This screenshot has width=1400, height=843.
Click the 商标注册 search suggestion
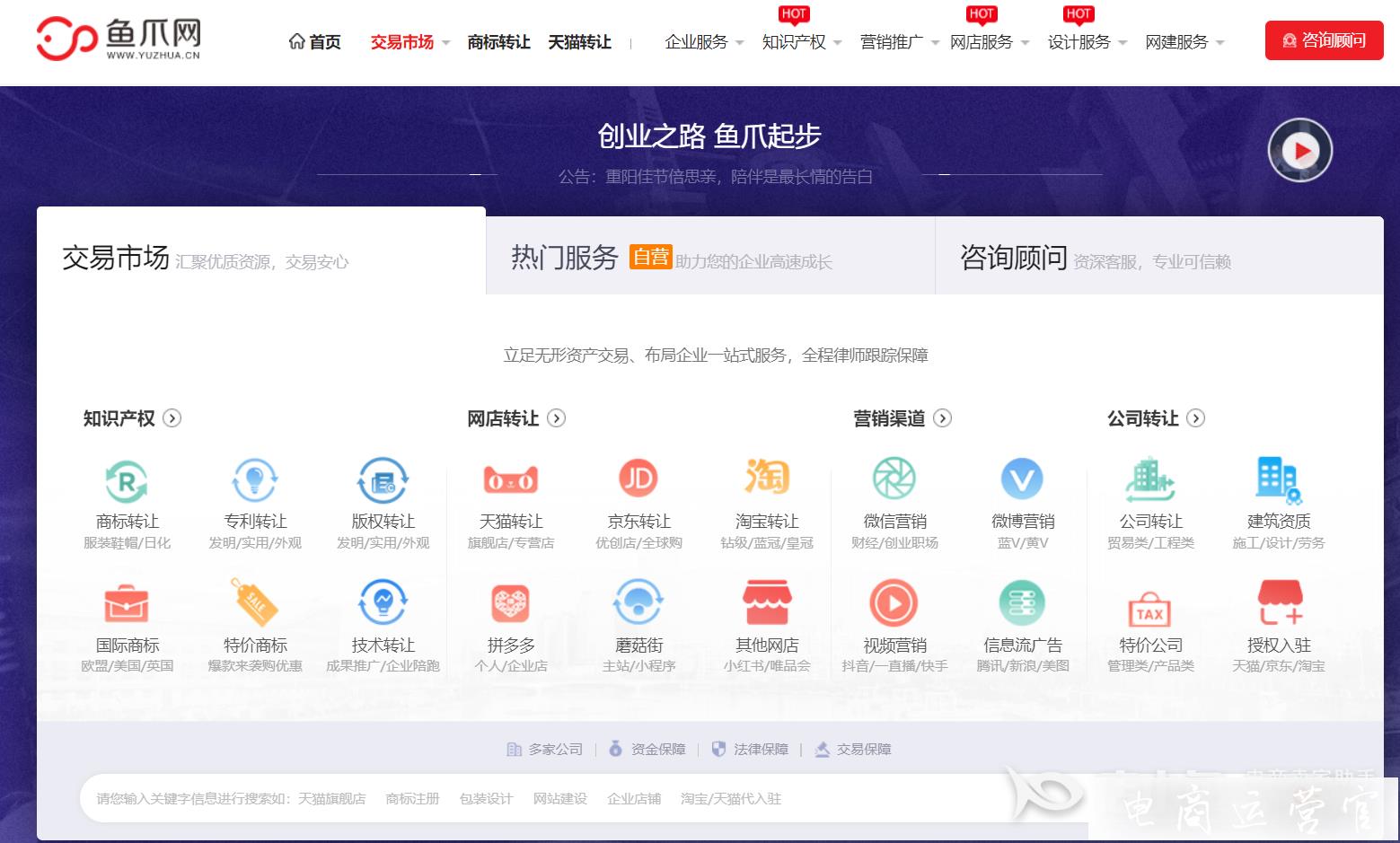[x=413, y=798]
